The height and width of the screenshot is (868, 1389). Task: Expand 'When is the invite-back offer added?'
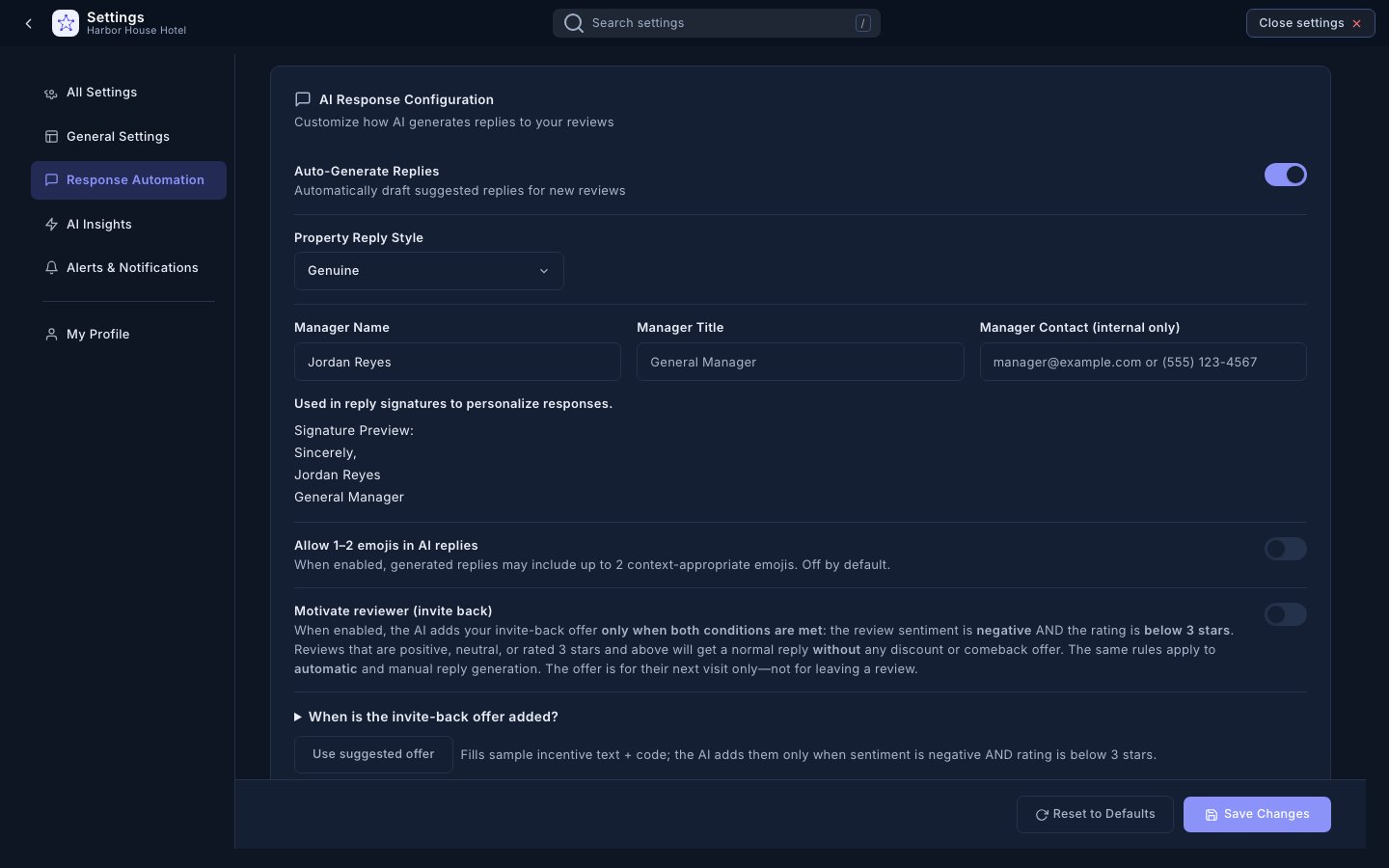click(x=426, y=717)
